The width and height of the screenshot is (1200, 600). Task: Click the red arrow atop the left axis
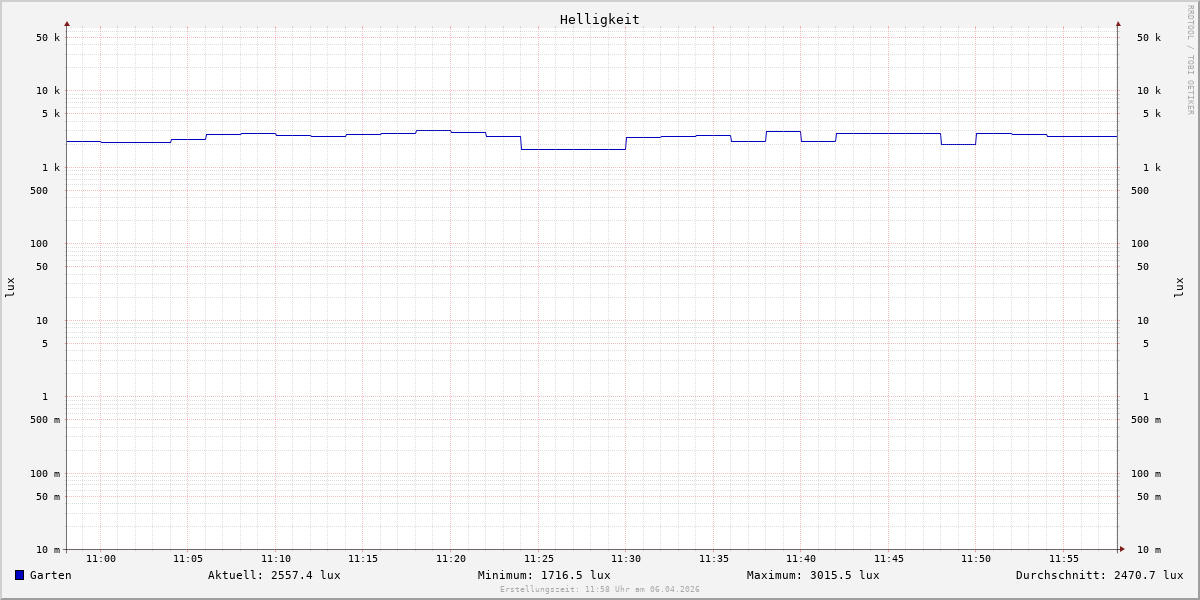tap(67, 23)
